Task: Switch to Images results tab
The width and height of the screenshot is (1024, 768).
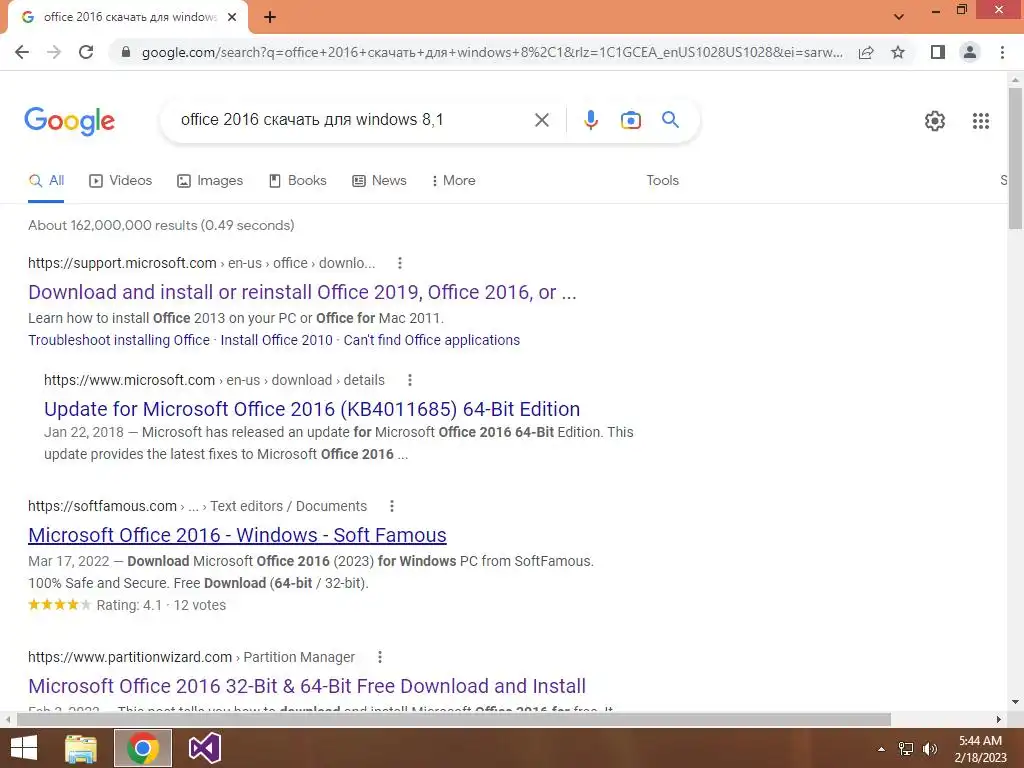Action: click(210, 181)
